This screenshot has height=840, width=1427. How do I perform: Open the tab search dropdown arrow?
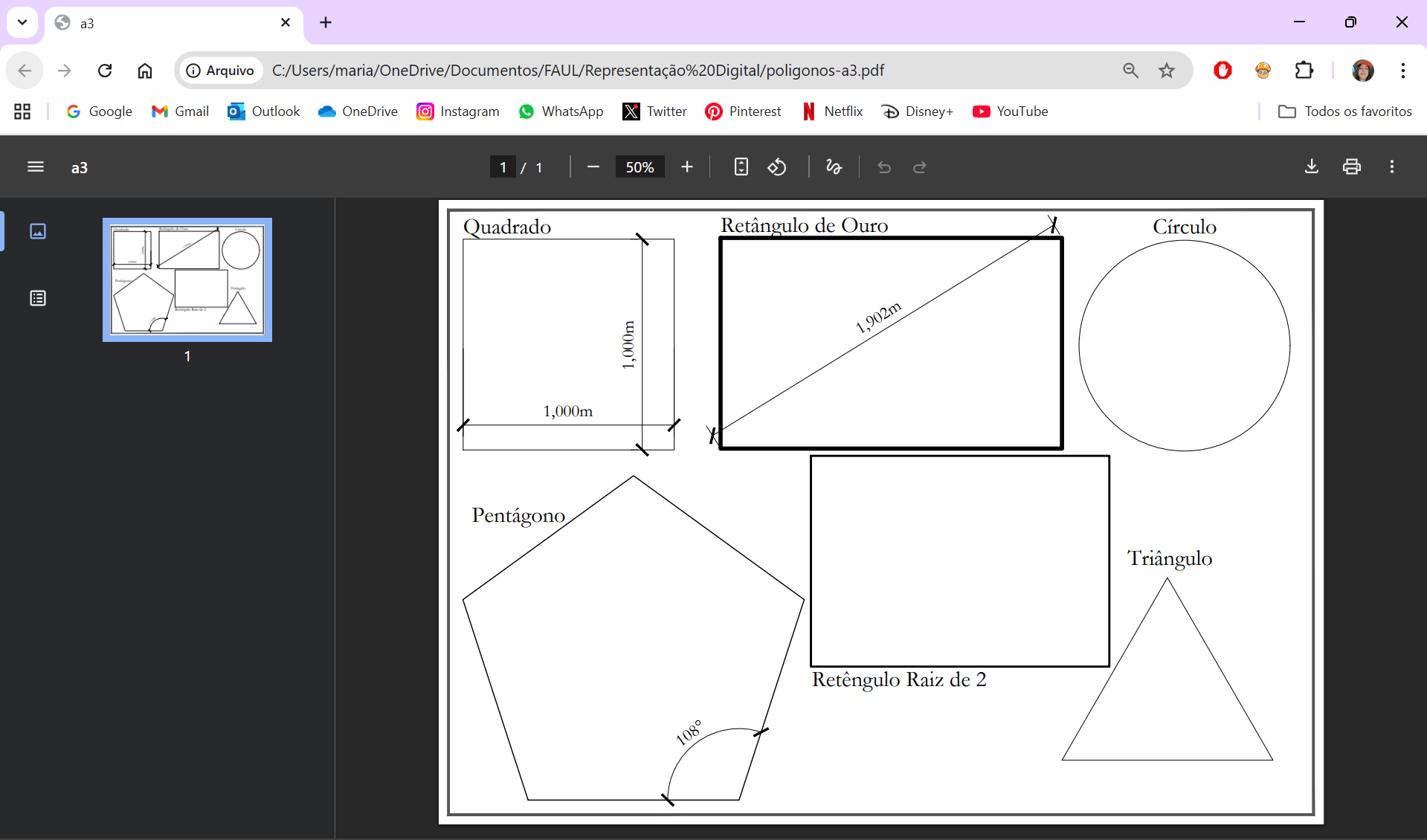(x=22, y=22)
